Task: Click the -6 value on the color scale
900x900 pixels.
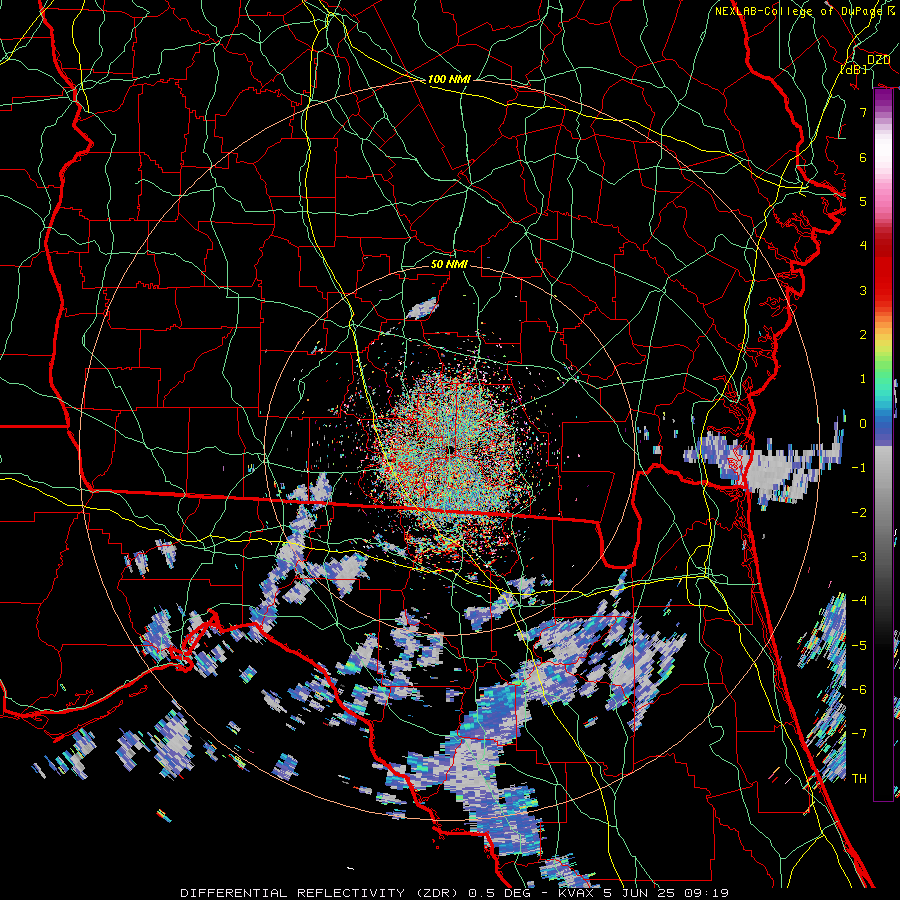Action: [859, 690]
